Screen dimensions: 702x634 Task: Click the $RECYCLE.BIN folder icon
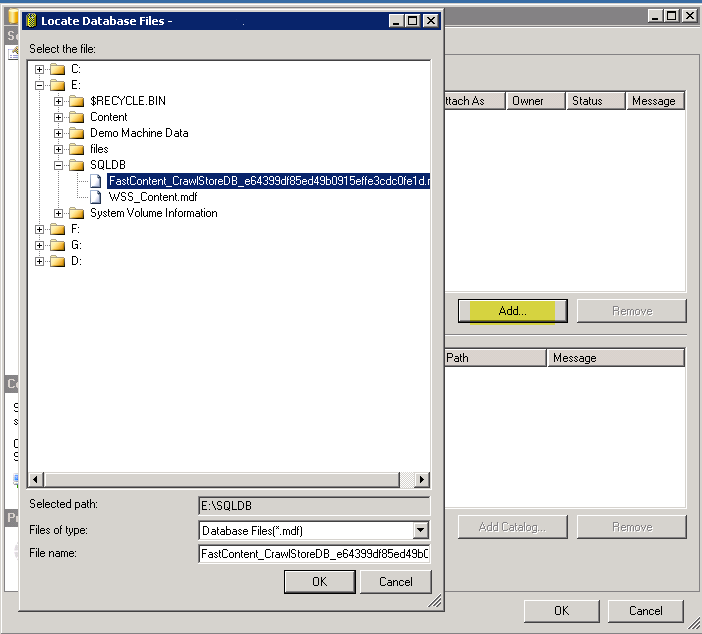point(77,101)
